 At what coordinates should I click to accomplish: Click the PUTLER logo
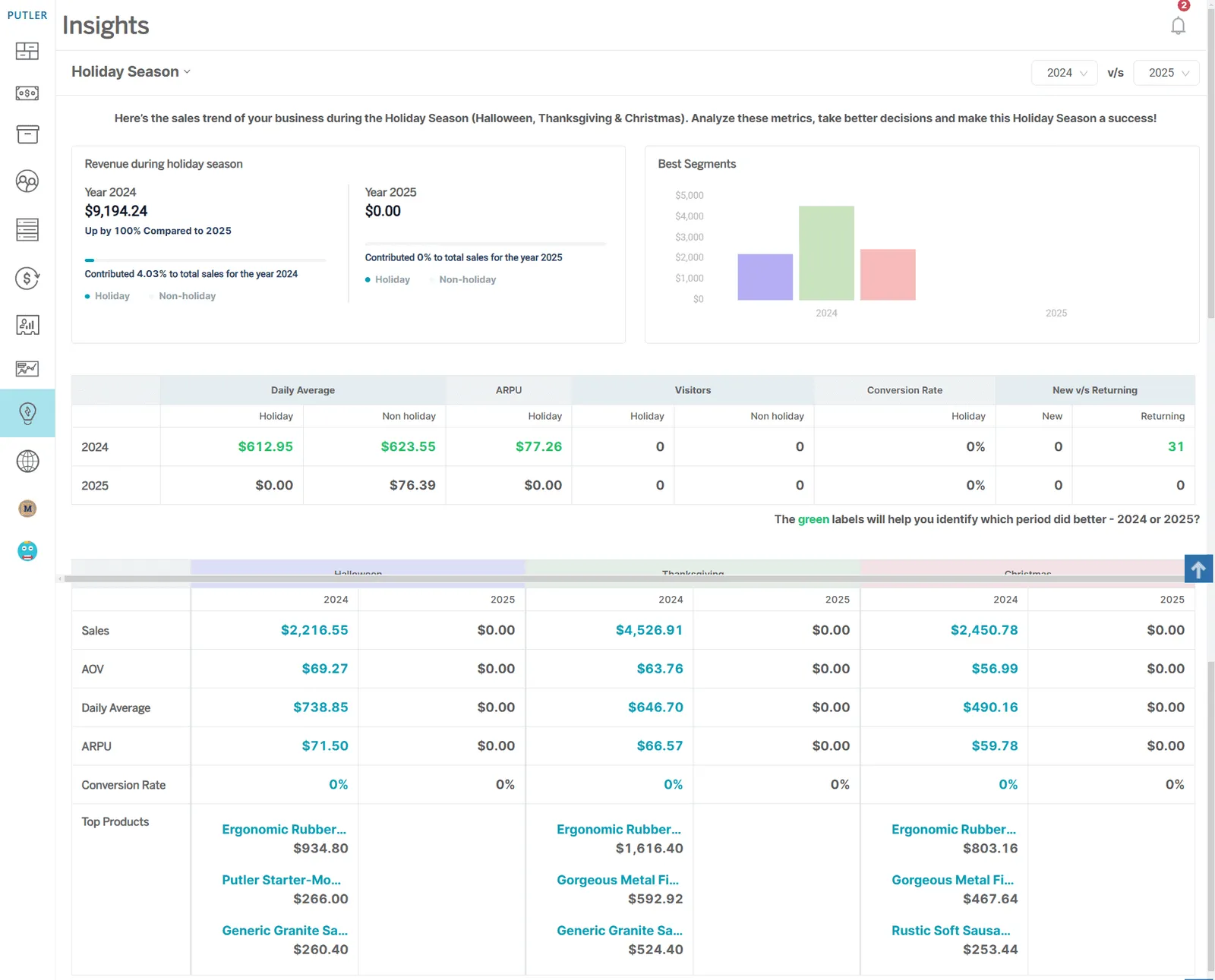click(27, 15)
